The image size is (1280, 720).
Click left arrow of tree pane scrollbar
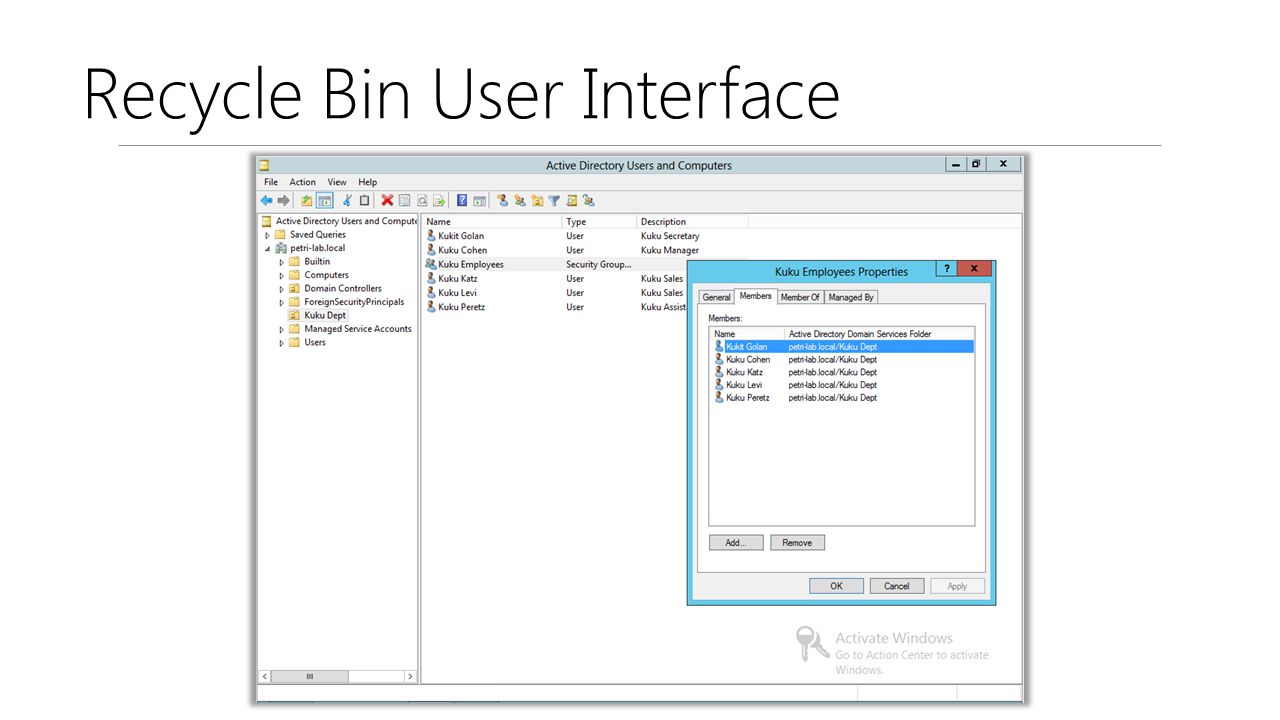(266, 676)
